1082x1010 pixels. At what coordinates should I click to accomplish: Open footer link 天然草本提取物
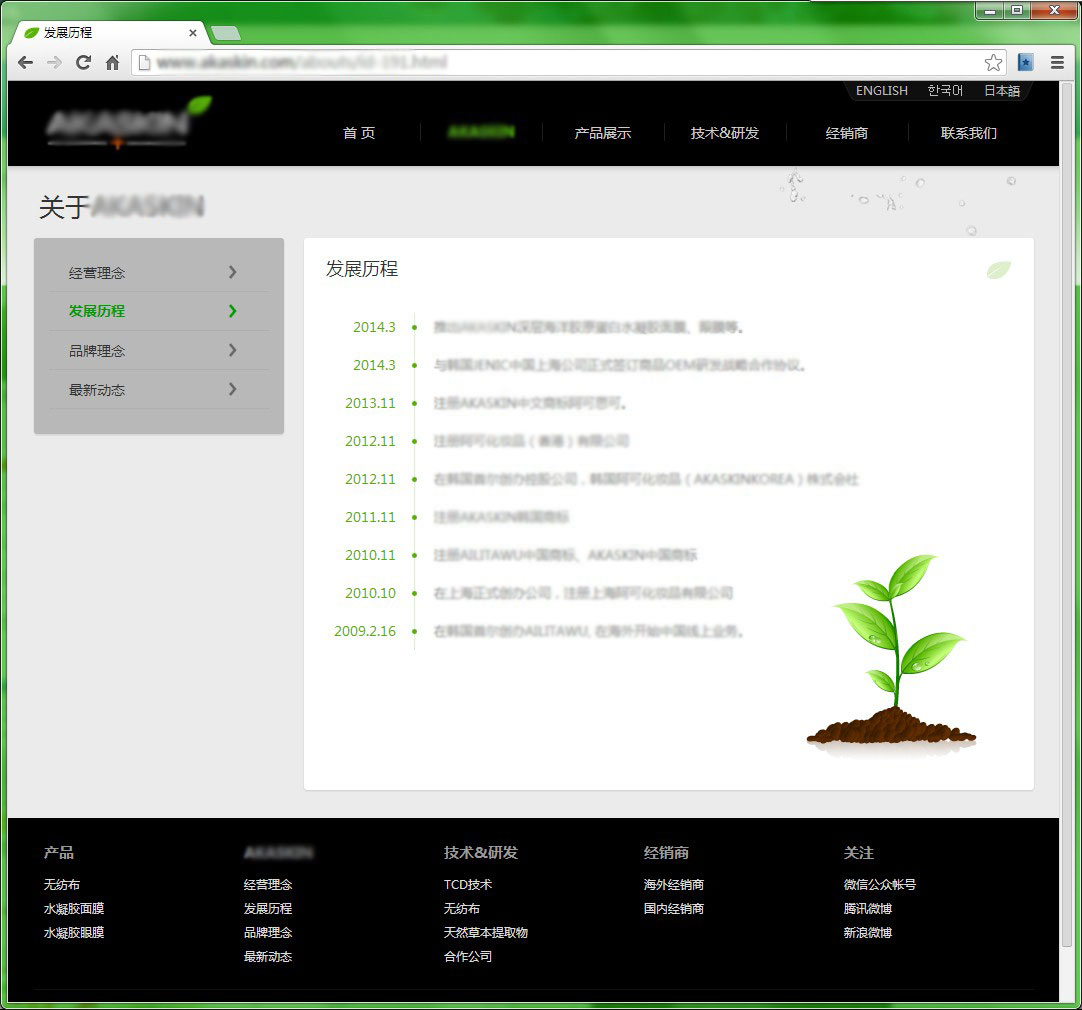tap(486, 933)
